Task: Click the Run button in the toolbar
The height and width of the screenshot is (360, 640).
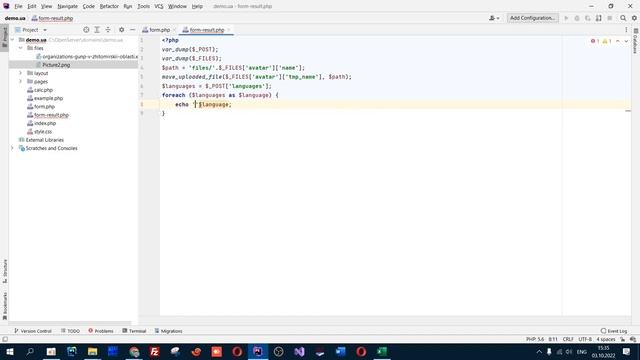Action: tap(566, 18)
